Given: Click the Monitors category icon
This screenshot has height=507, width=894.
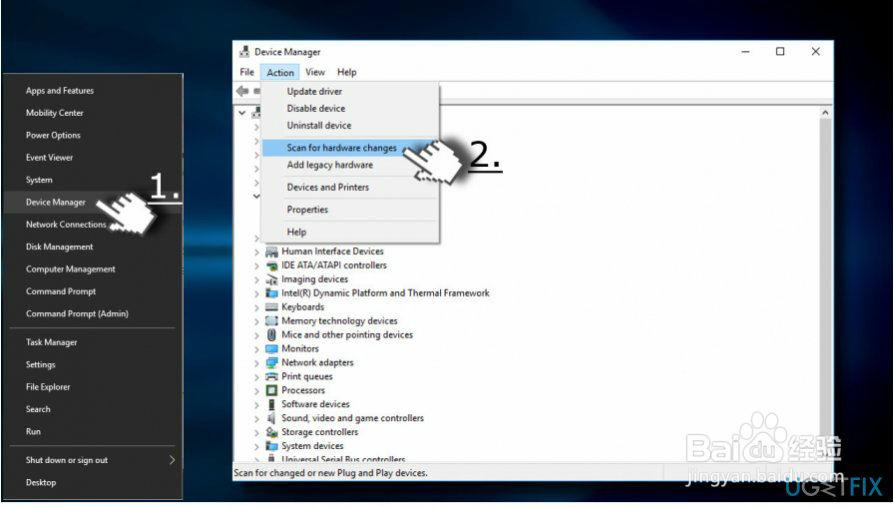Looking at the screenshot, I should coord(272,348).
